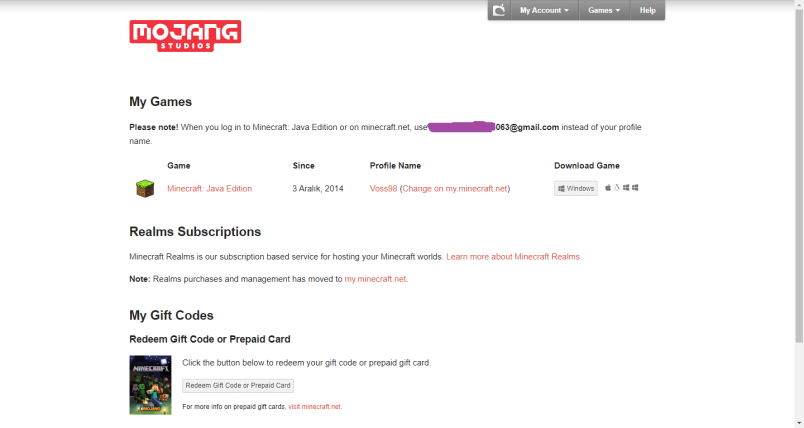
Task: Click the Mojang icon in the top navigation bar
Action: coord(499,10)
